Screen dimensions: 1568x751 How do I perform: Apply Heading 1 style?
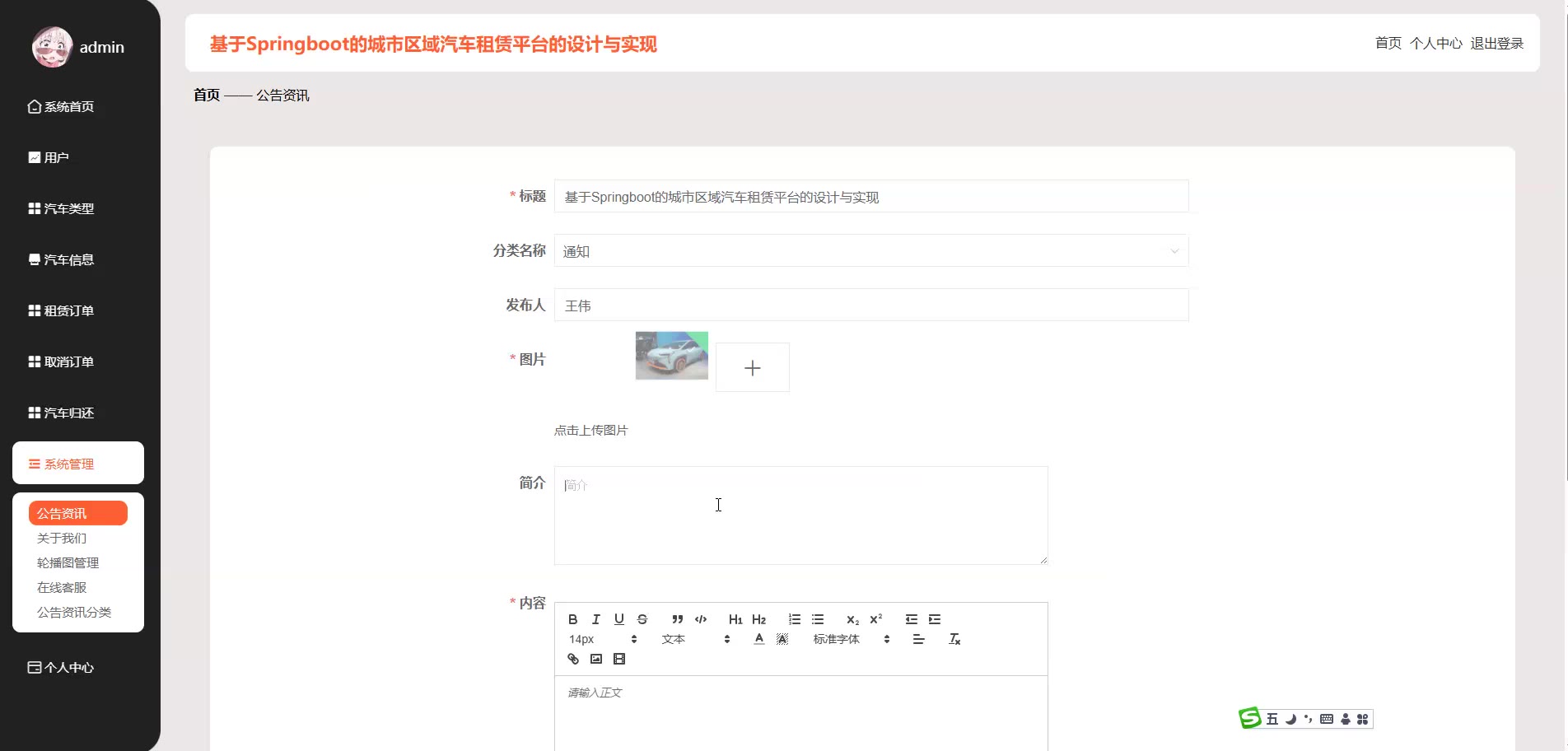coord(735,619)
